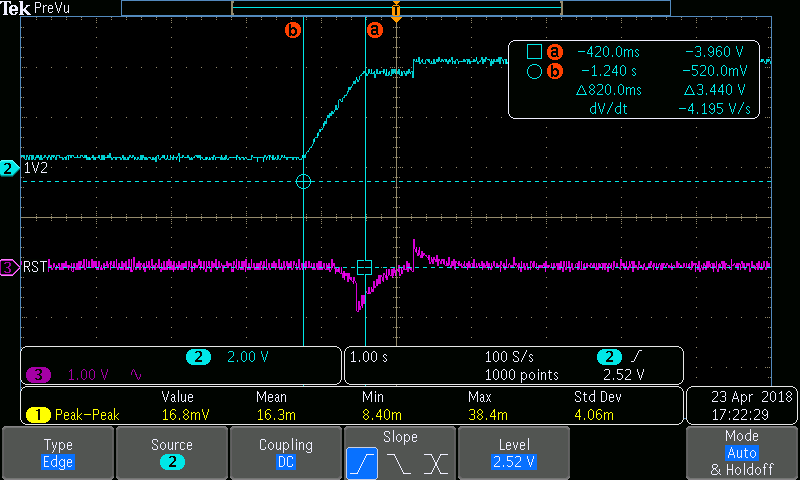Click trigger source channel 2 badge in readout

(609, 357)
